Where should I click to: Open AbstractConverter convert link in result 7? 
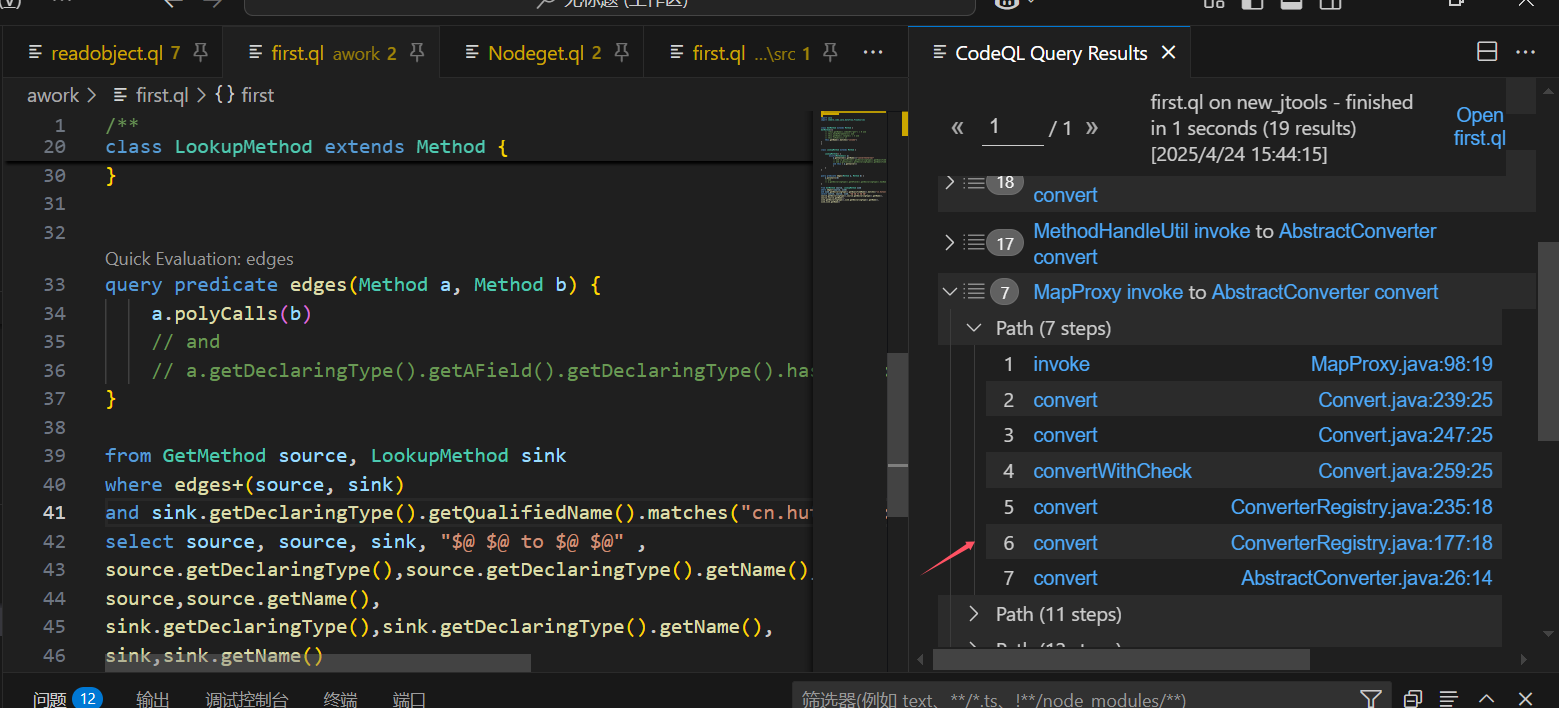tap(1325, 292)
